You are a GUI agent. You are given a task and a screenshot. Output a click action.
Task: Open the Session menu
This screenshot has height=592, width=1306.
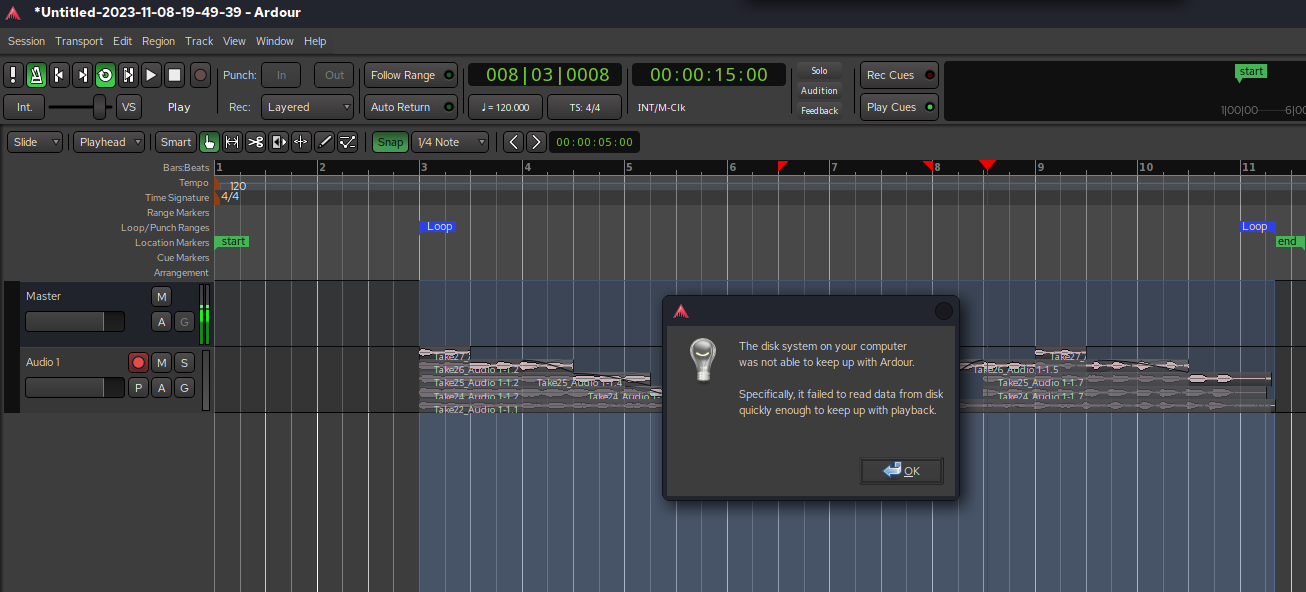26,41
